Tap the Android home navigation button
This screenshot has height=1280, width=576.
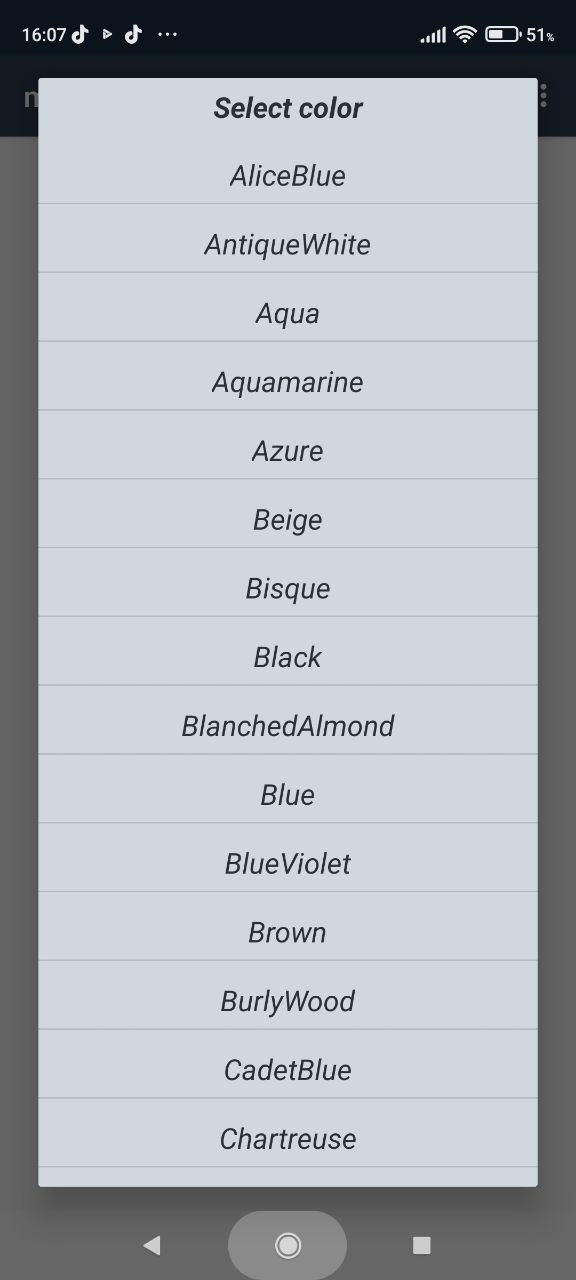(288, 1245)
